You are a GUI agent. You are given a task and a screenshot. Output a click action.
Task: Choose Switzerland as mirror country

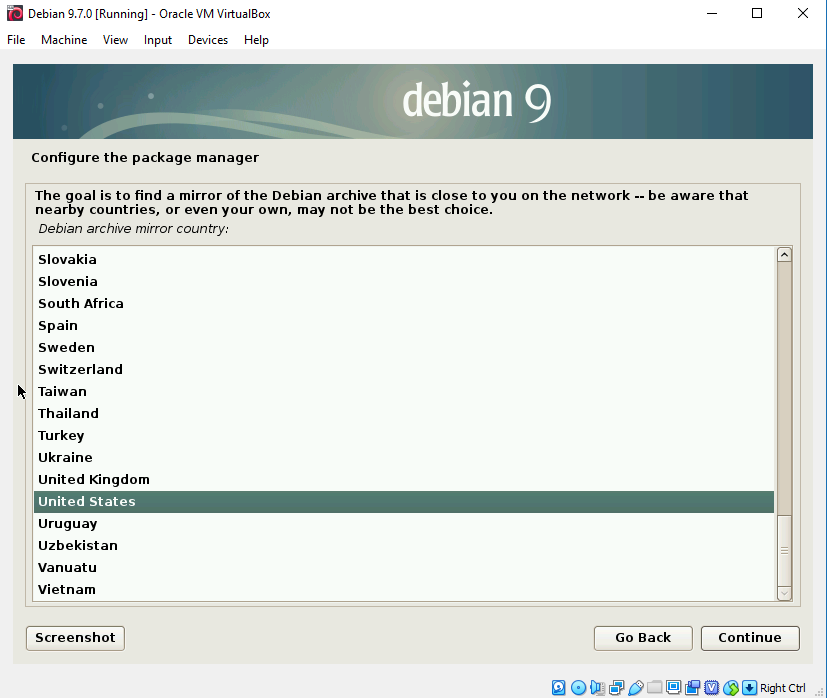click(404, 370)
